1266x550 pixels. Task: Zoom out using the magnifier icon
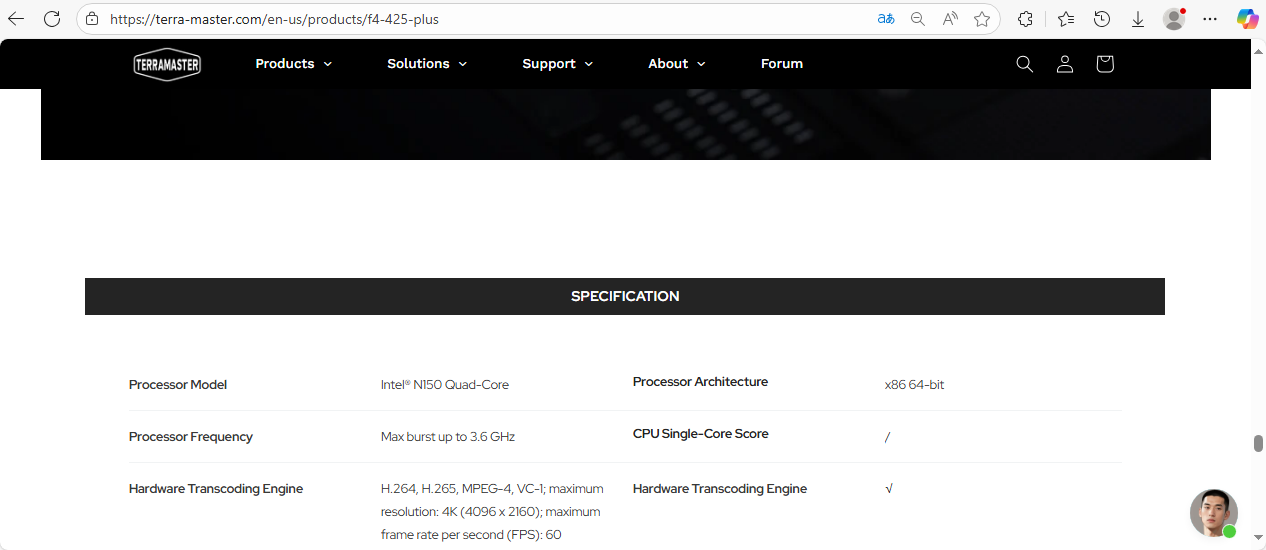tap(917, 19)
